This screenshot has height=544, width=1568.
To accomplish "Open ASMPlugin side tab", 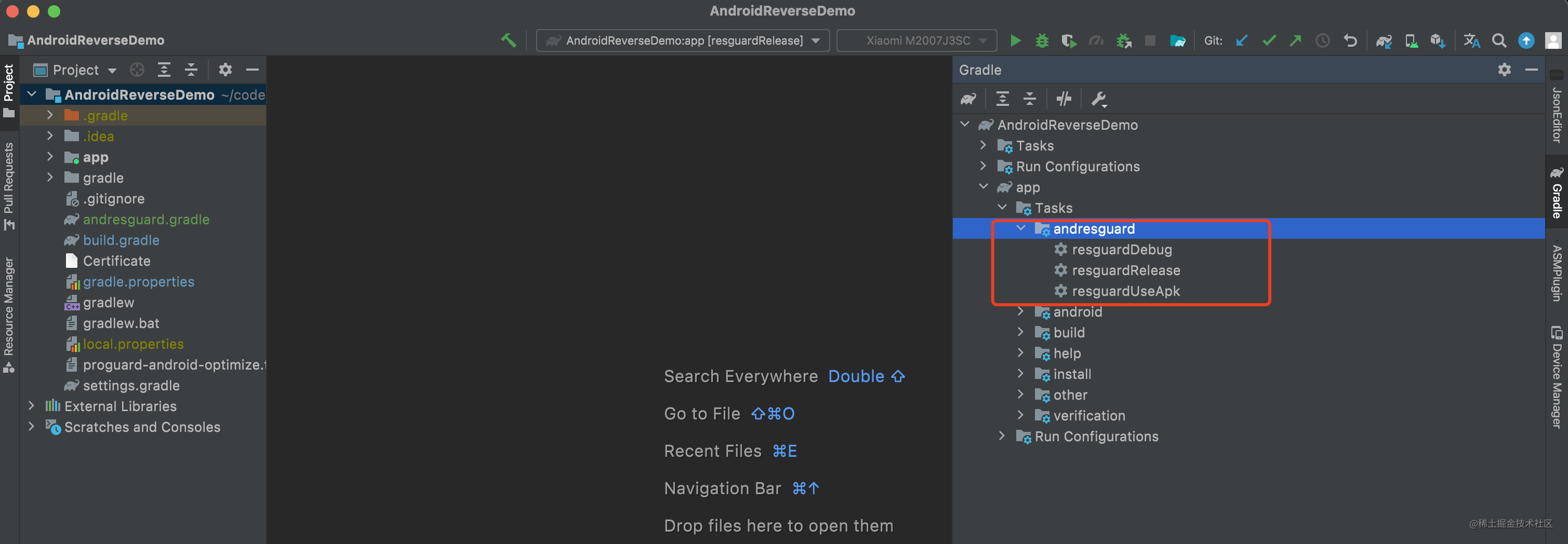I will pos(1557,273).
